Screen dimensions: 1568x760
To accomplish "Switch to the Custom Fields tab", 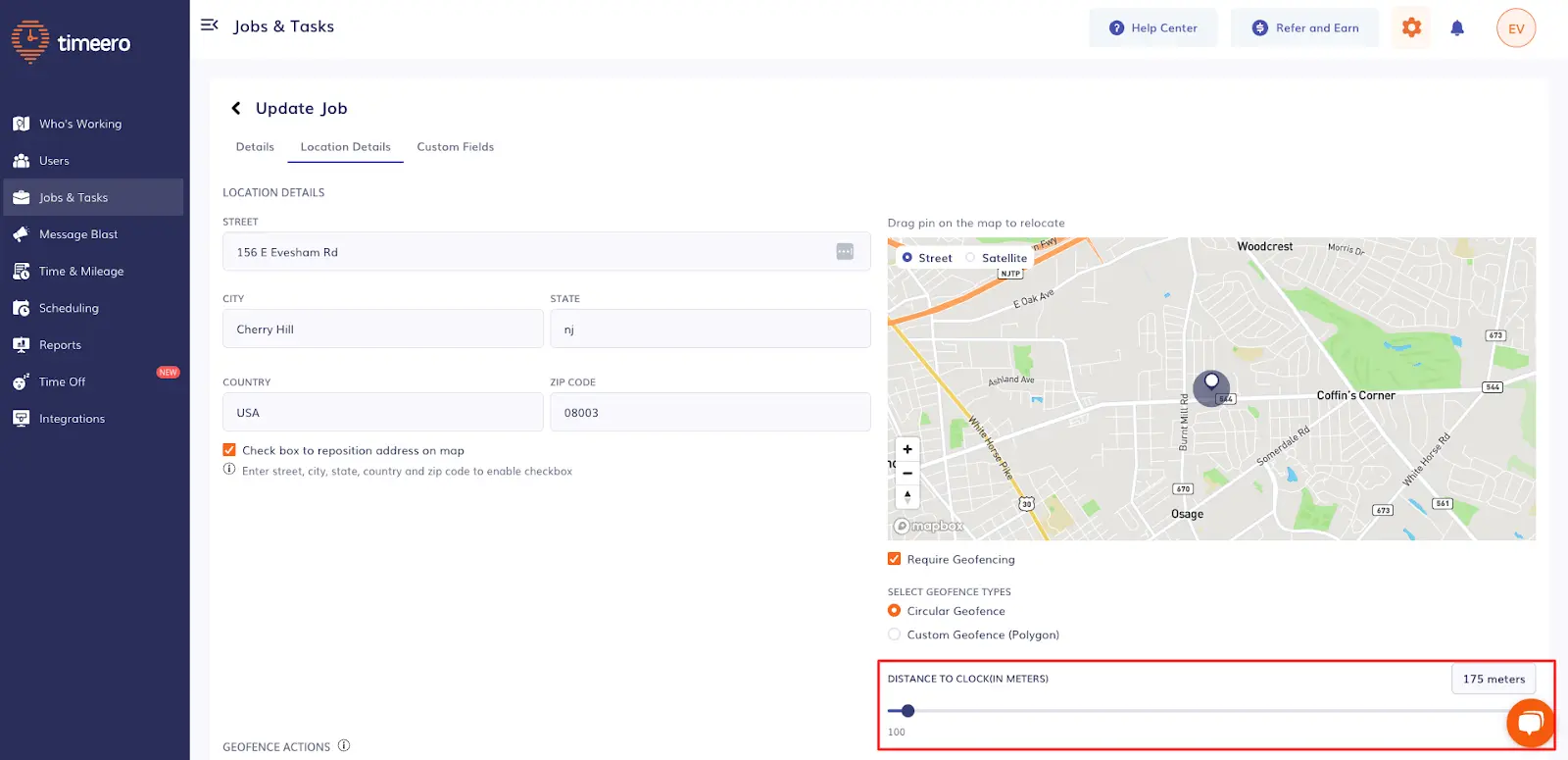I will coord(456,147).
